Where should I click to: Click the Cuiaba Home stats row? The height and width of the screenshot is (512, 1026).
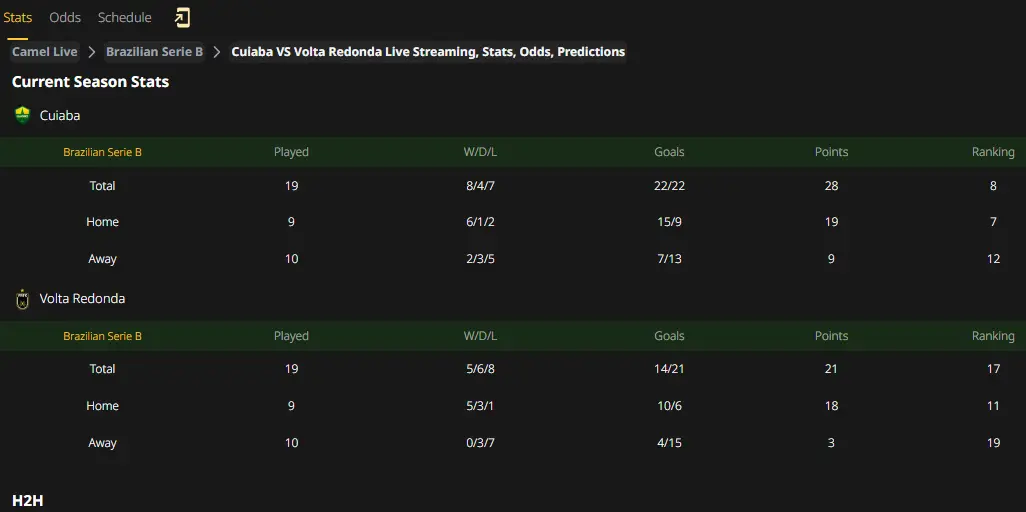[x=513, y=222]
